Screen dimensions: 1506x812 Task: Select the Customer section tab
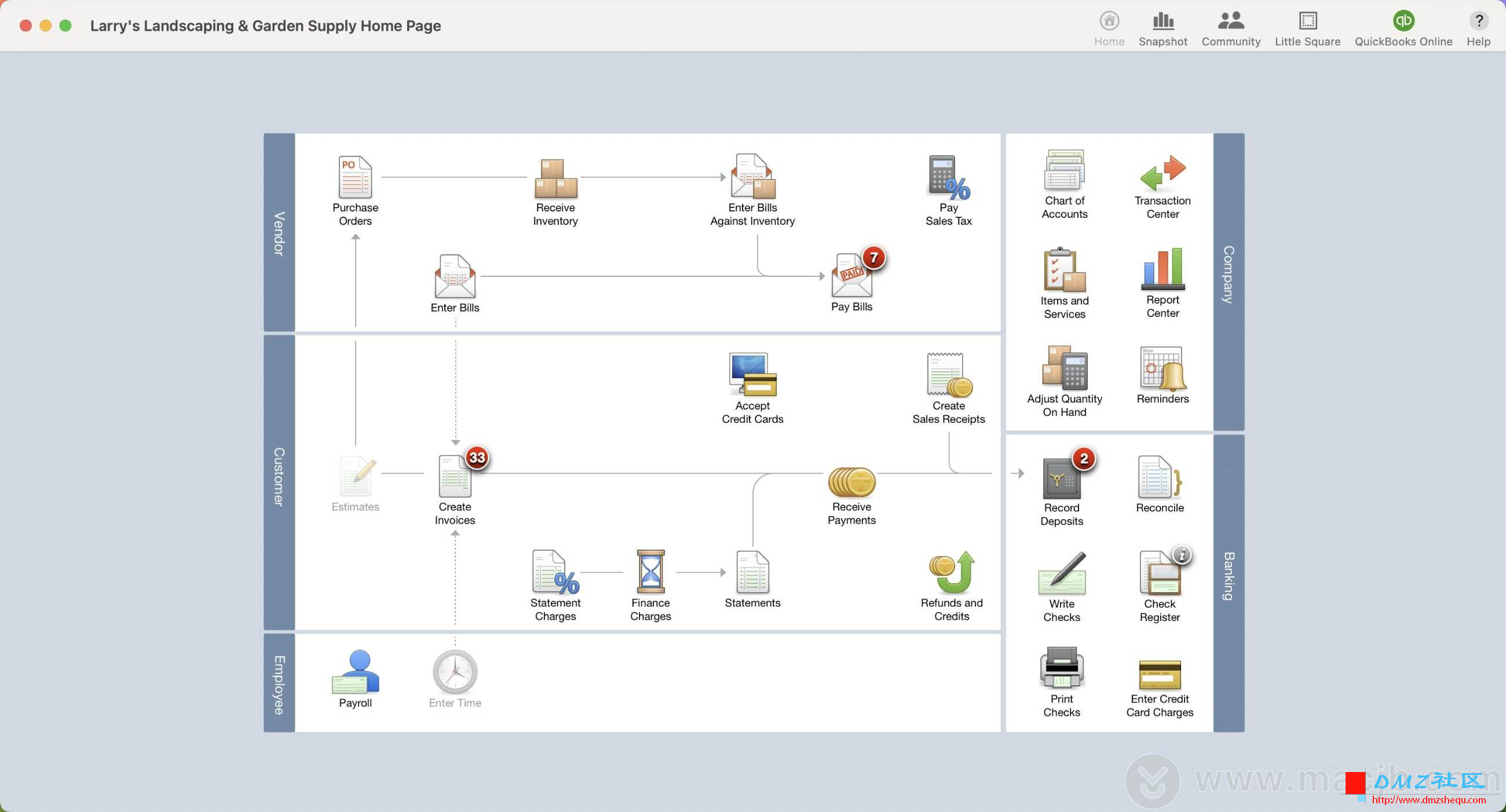coord(279,482)
